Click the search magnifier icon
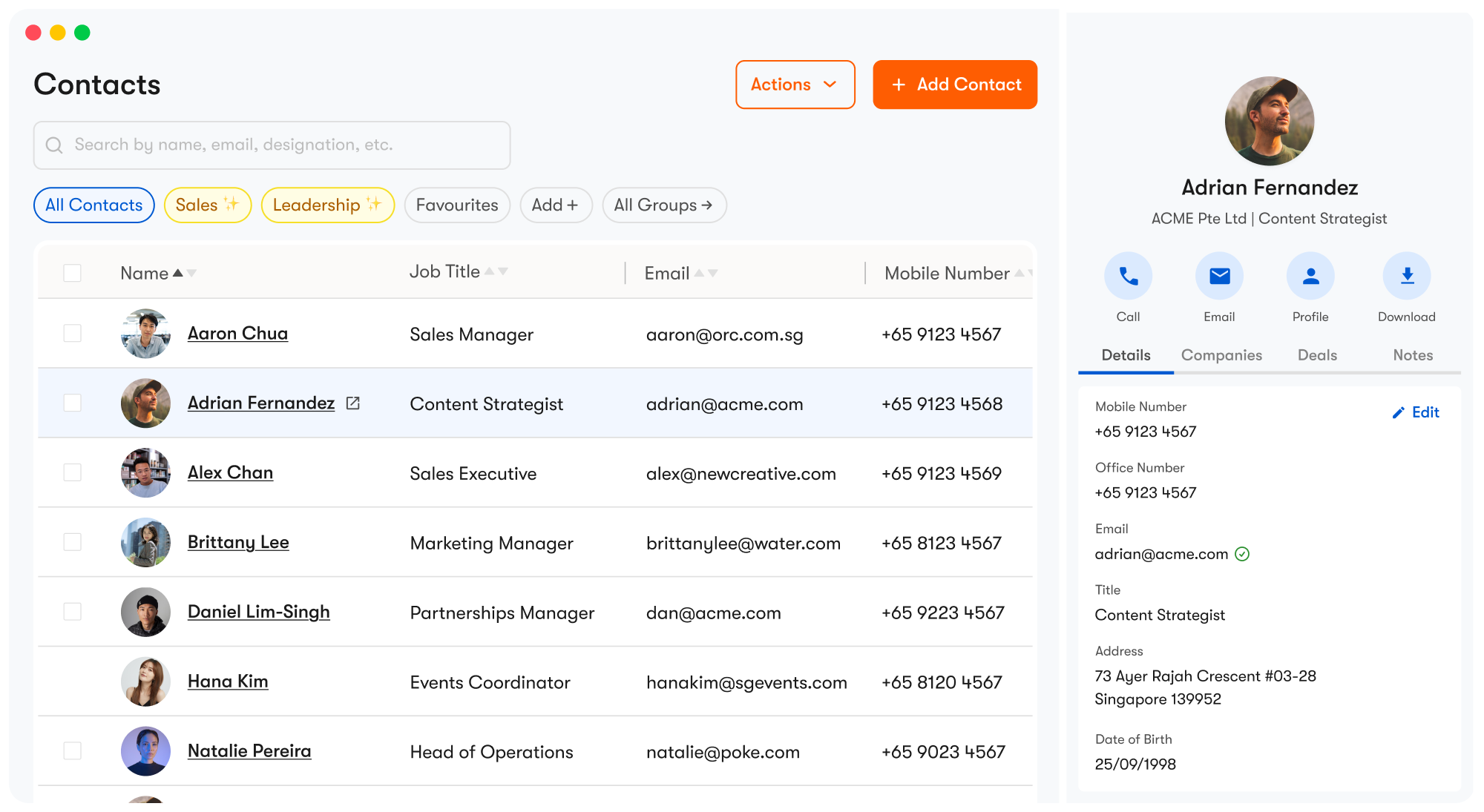The height and width of the screenshot is (812, 1484). point(54,145)
